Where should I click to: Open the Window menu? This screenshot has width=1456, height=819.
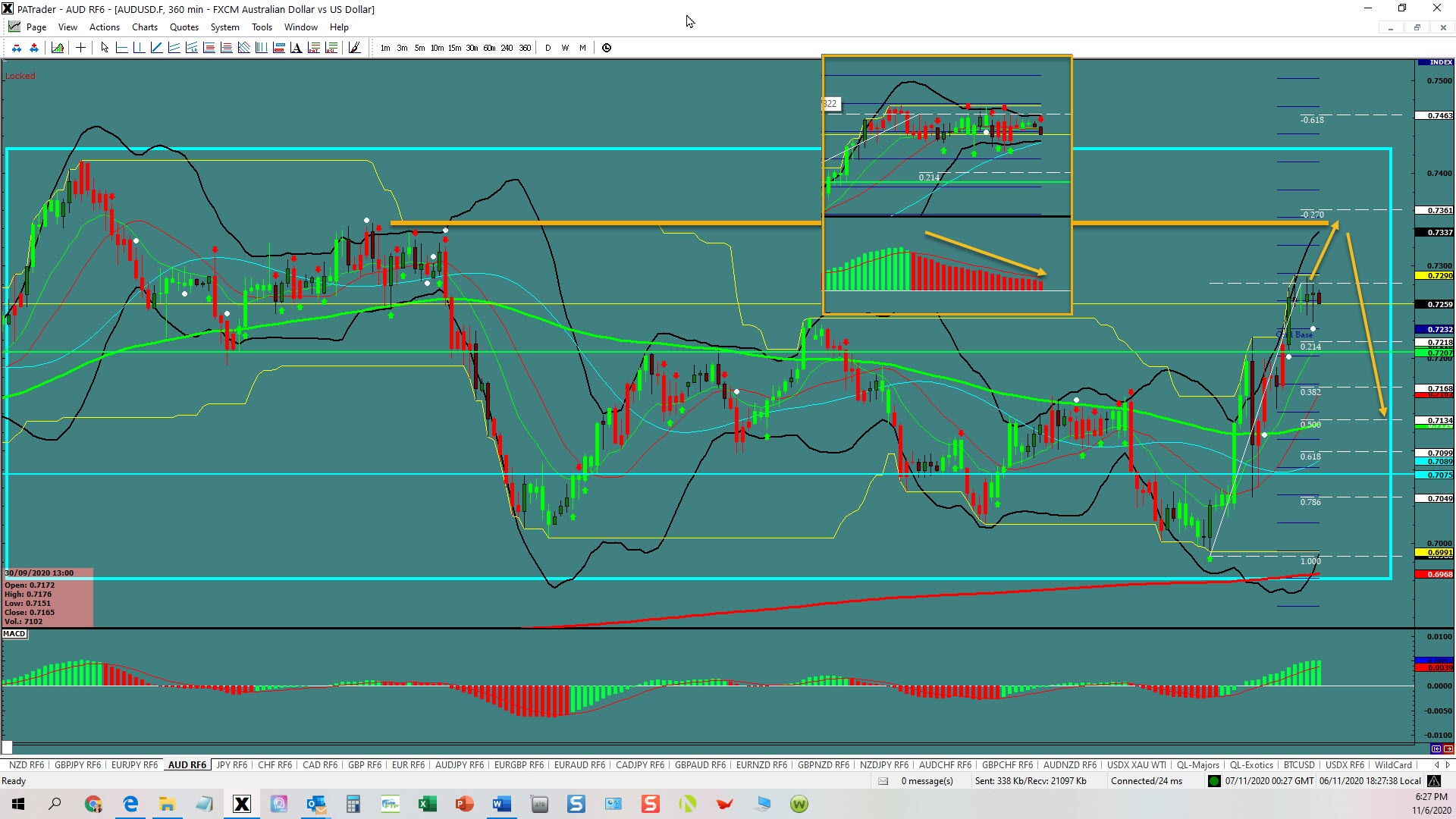(301, 27)
